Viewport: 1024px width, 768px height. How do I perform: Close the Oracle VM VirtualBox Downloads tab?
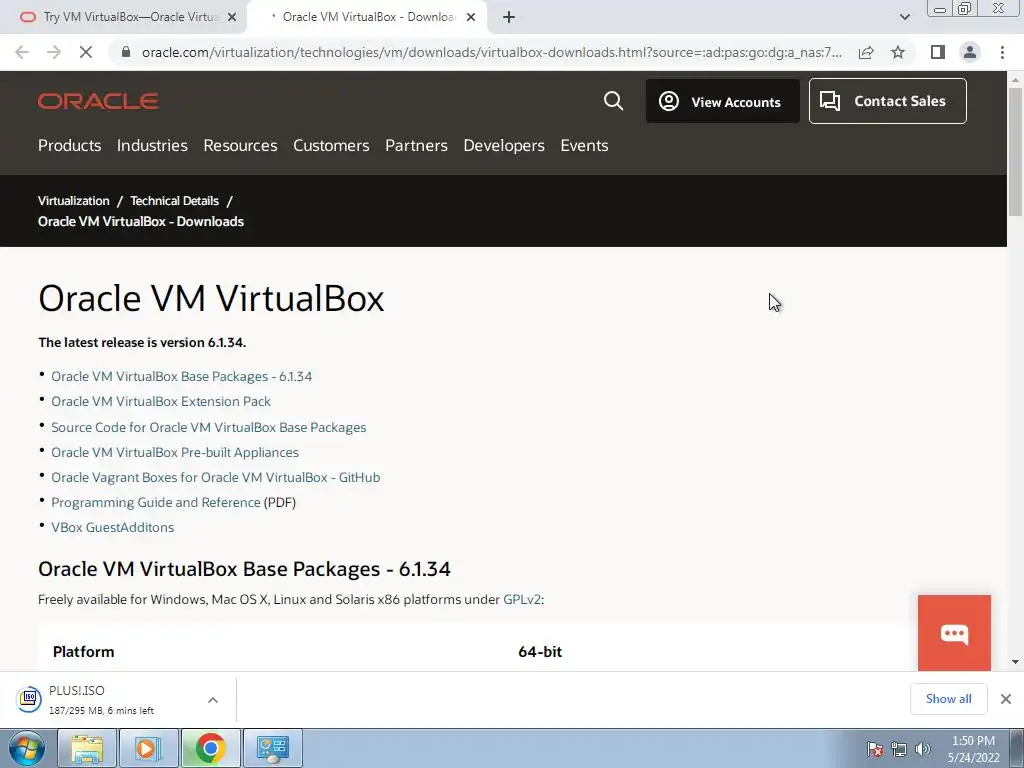click(x=471, y=17)
